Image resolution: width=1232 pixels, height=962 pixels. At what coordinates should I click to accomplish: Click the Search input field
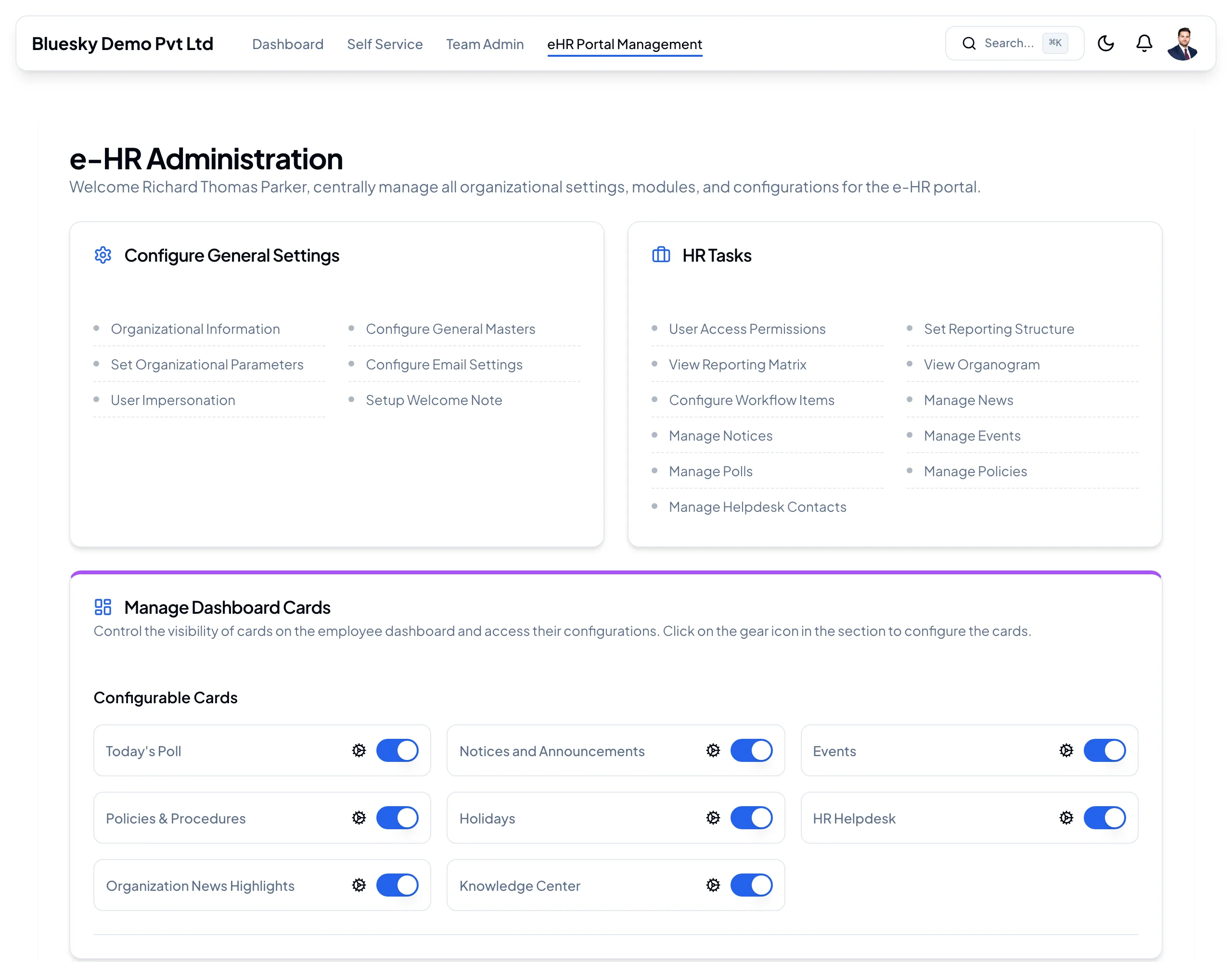(x=1014, y=43)
